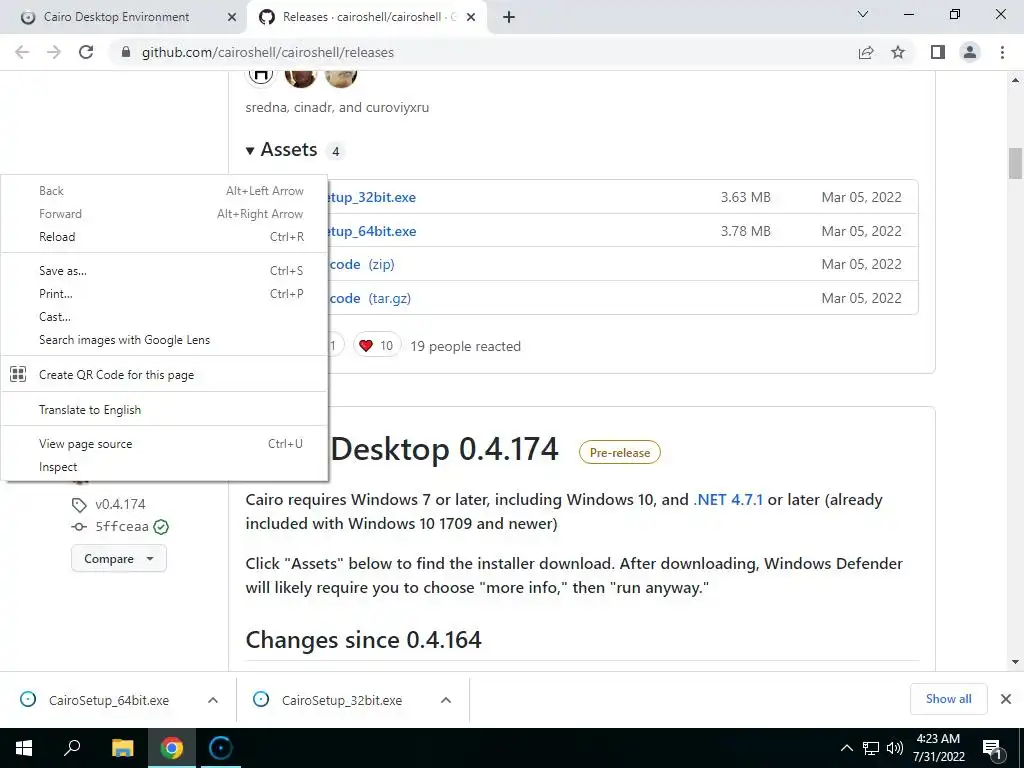Select Inspect in context menu
Screen dimensions: 1024x768
pyautogui.click(x=164, y=467)
